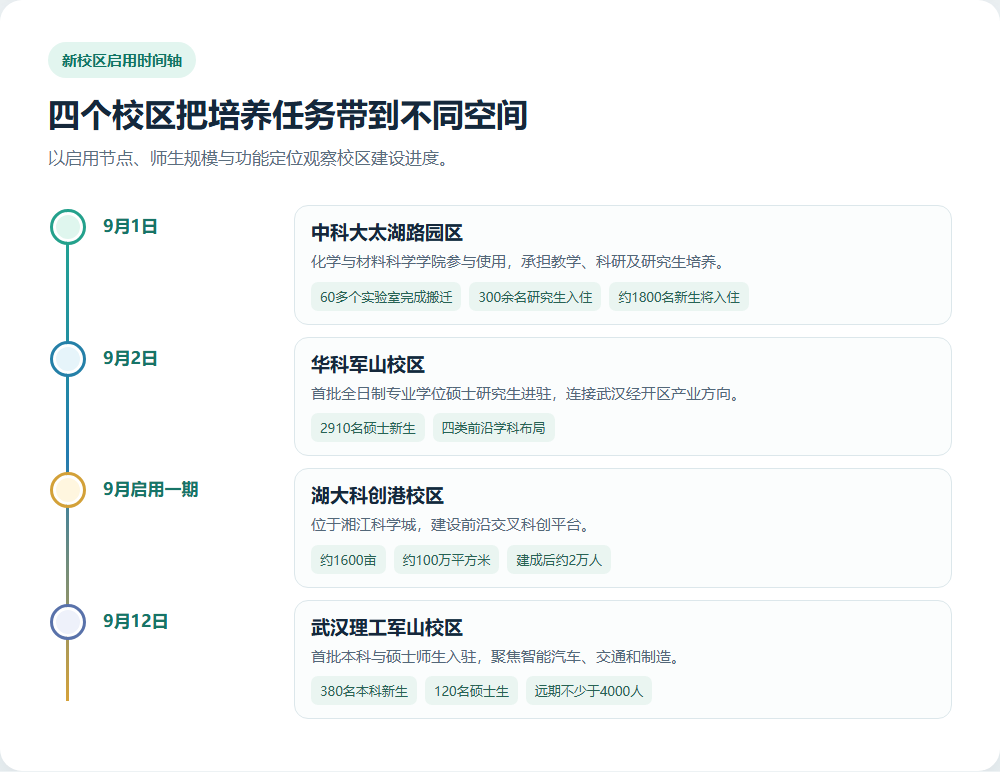Click the 远期不少于4000人 tag
The width and height of the screenshot is (1000, 772).
[x=589, y=691]
